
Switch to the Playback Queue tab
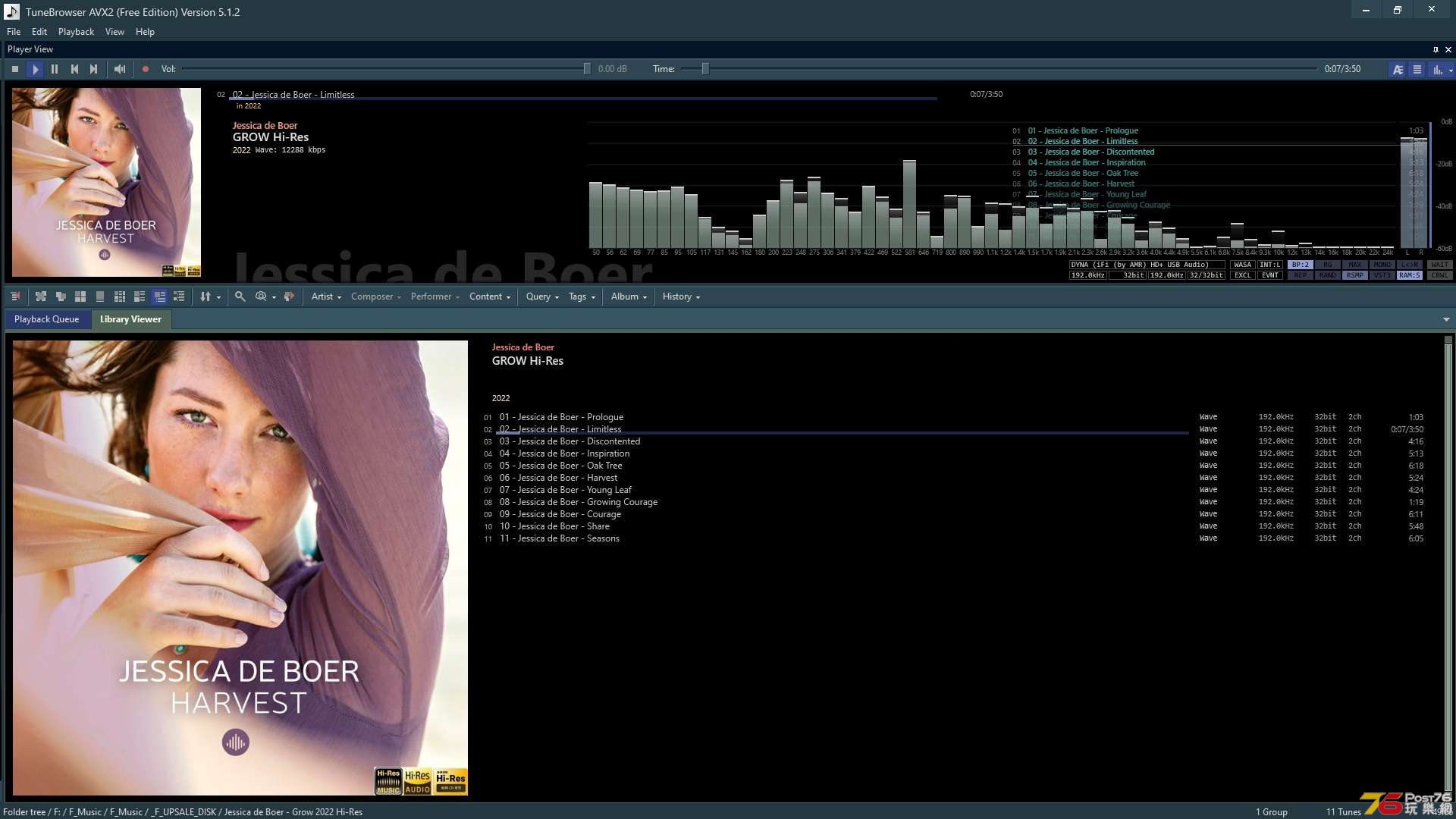pyautogui.click(x=47, y=319)
